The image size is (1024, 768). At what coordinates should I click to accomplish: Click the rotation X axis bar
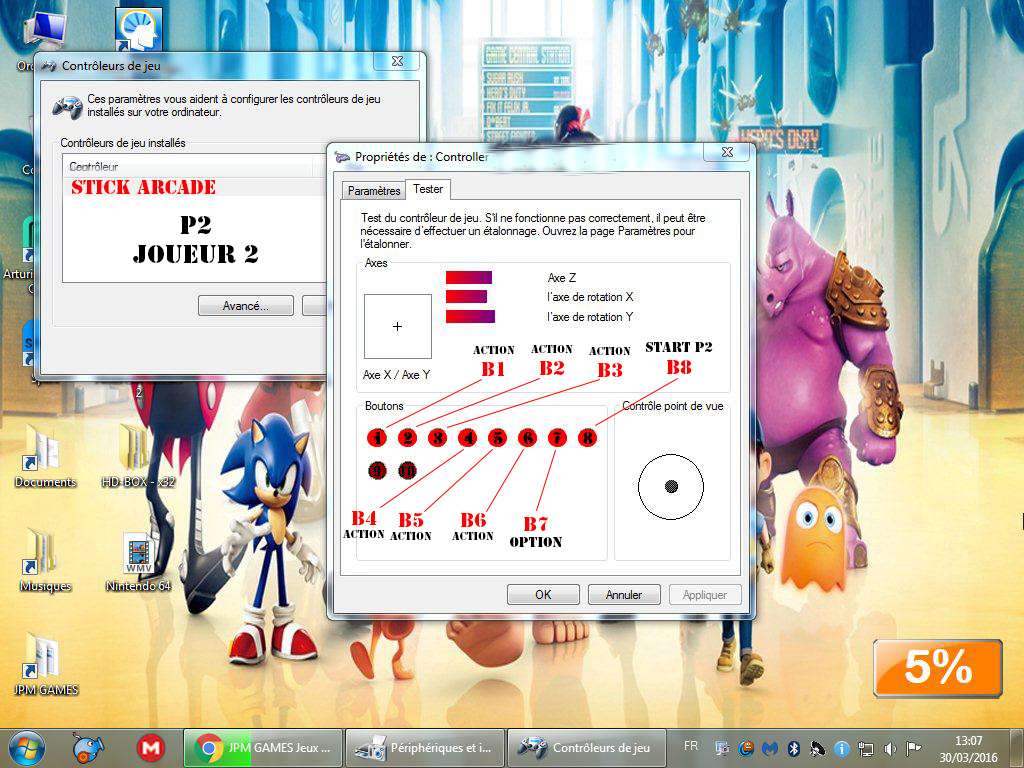point(466,296)
